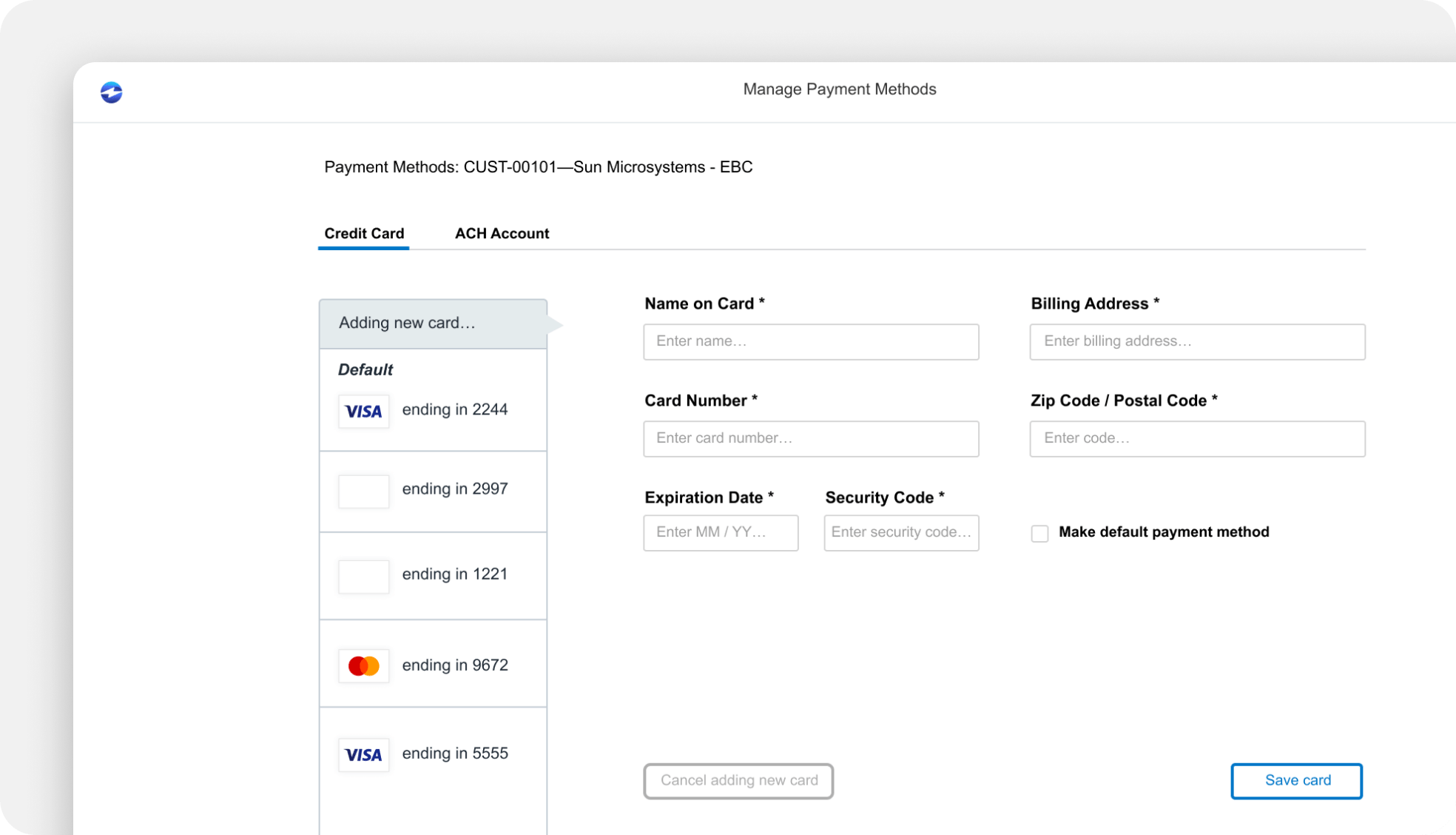This screenshot has height=835, width=1456.
Task: Select the Credit Card tab
Action: pos(364,234)
